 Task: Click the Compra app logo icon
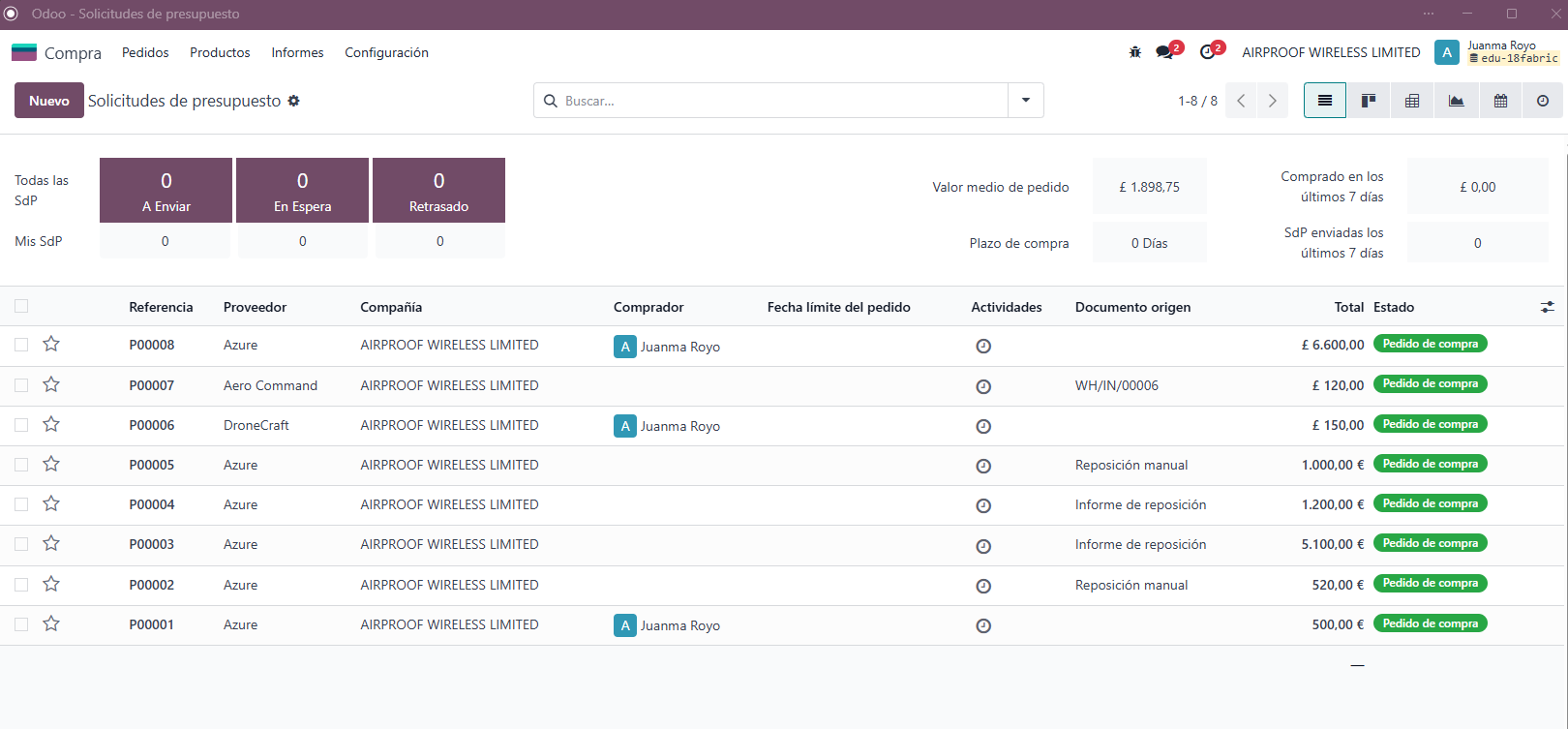24,52
